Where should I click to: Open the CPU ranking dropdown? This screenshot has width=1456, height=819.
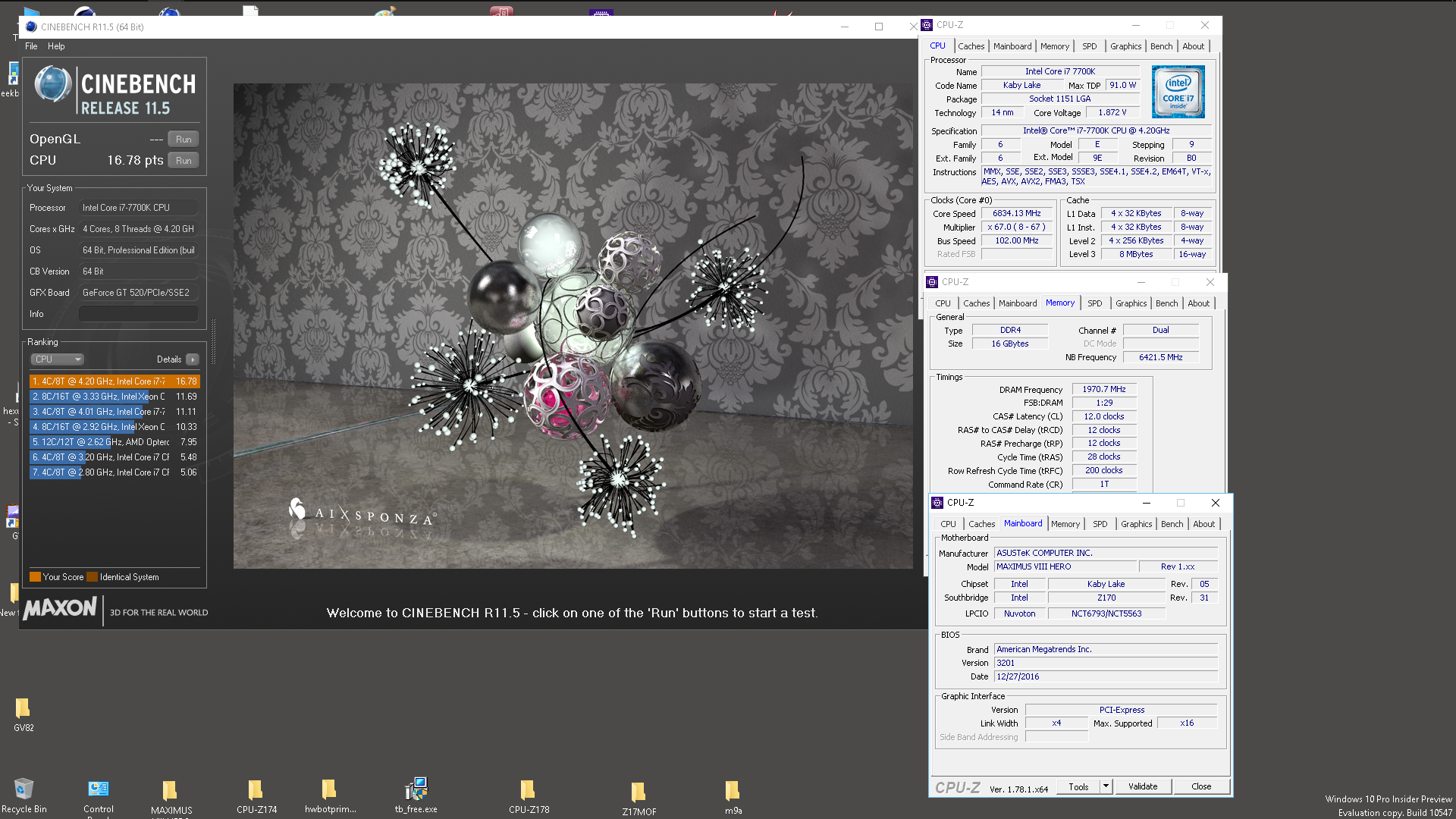57,359
